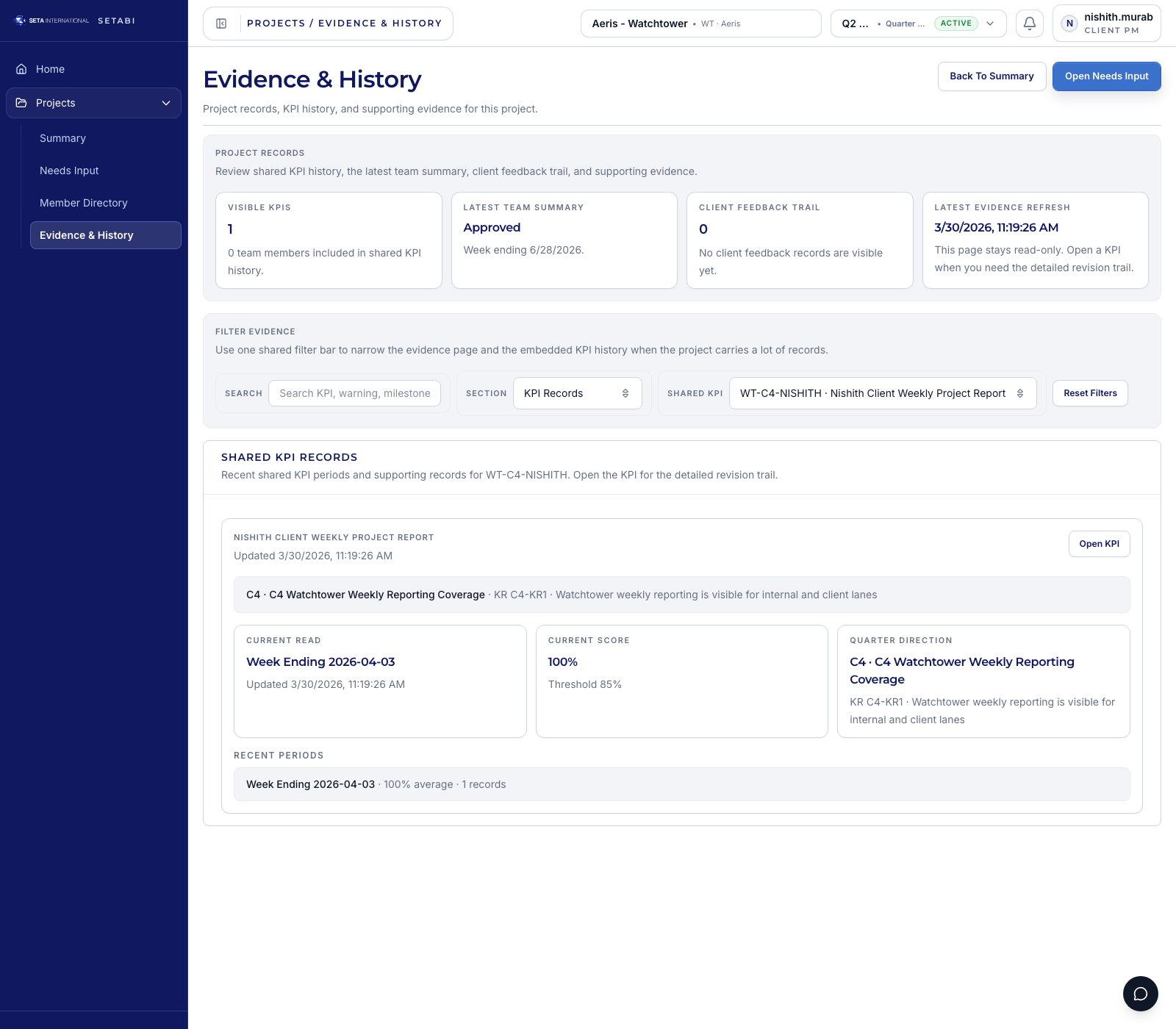Viewport: 1176px width, 1029px height.
Task: Click the Back To Summary button
Action: 992,76
